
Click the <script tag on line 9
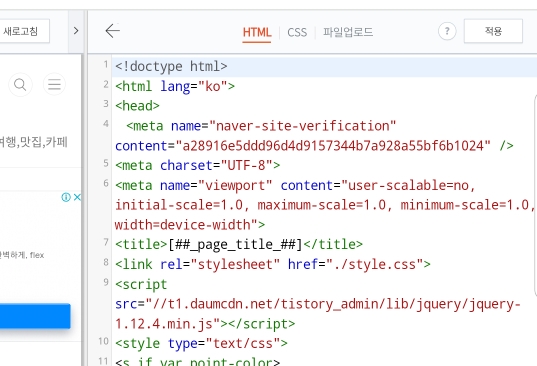pos(141,285)
